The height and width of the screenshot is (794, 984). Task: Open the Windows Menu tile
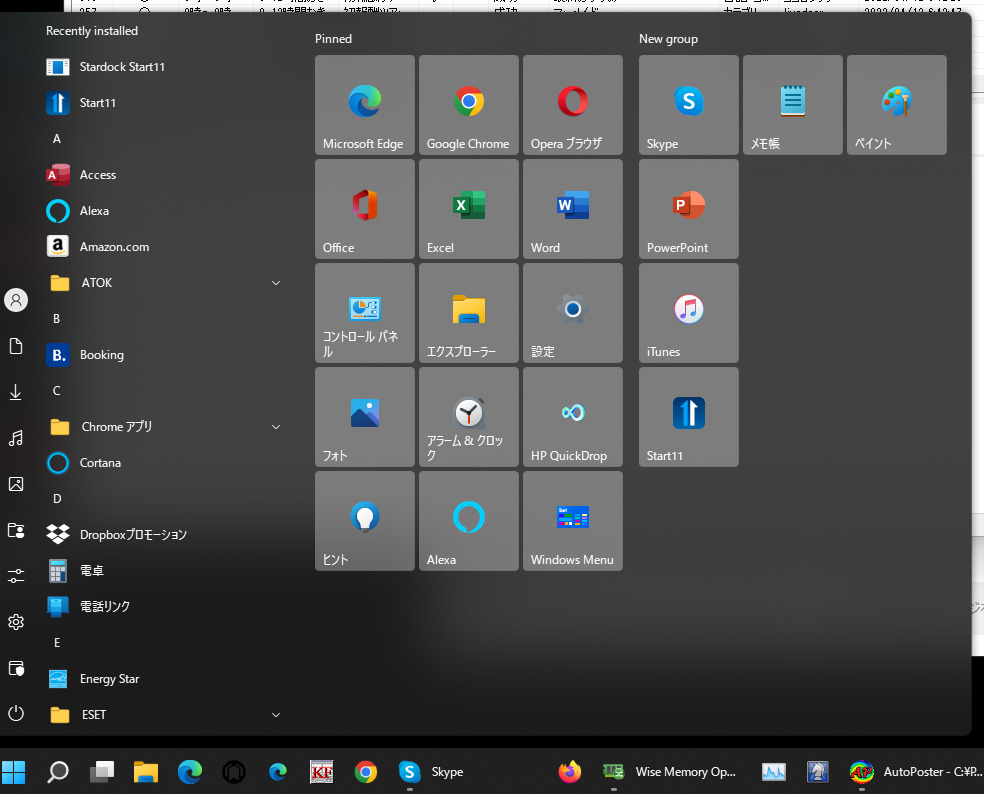coord(573,522)
